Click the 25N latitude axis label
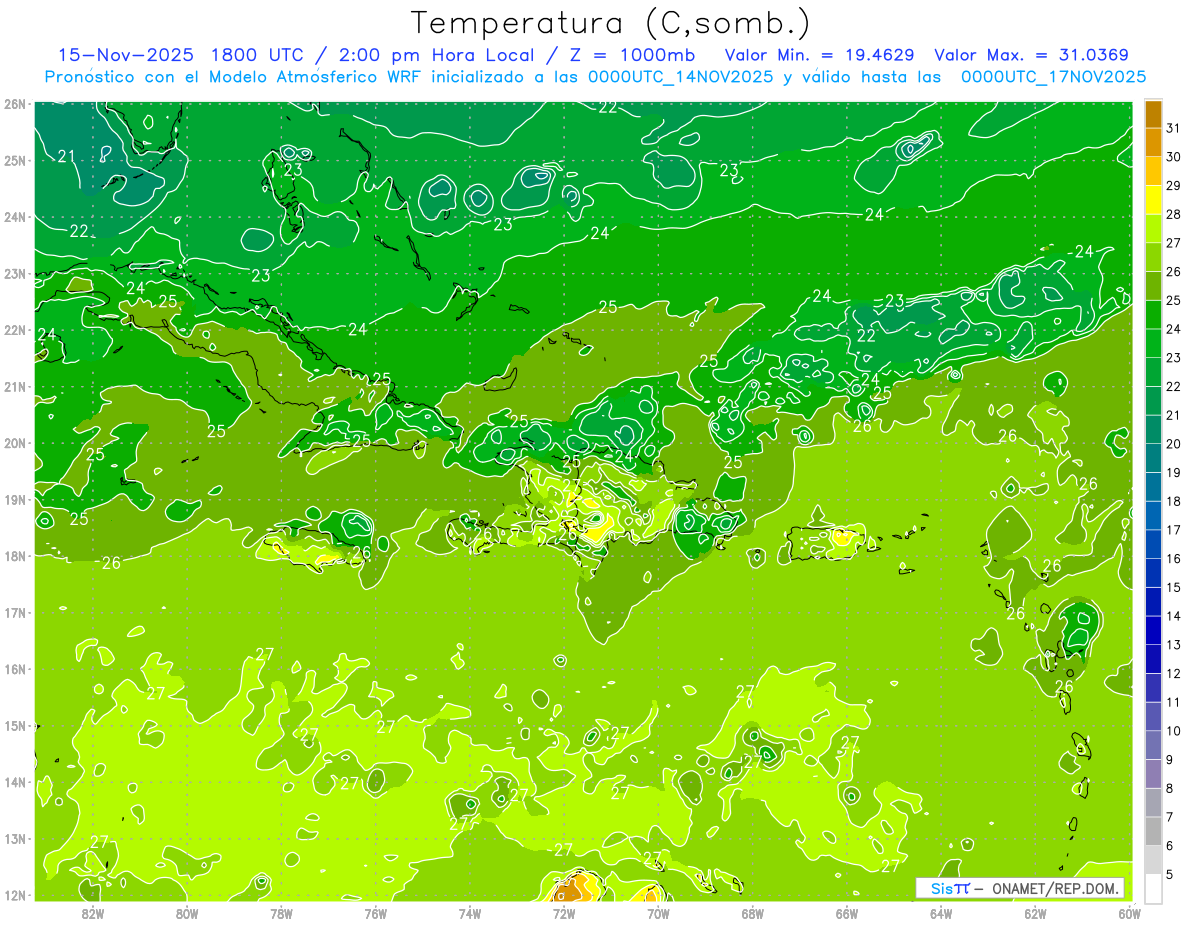The image size is (1200, 927). pos(15,160)
